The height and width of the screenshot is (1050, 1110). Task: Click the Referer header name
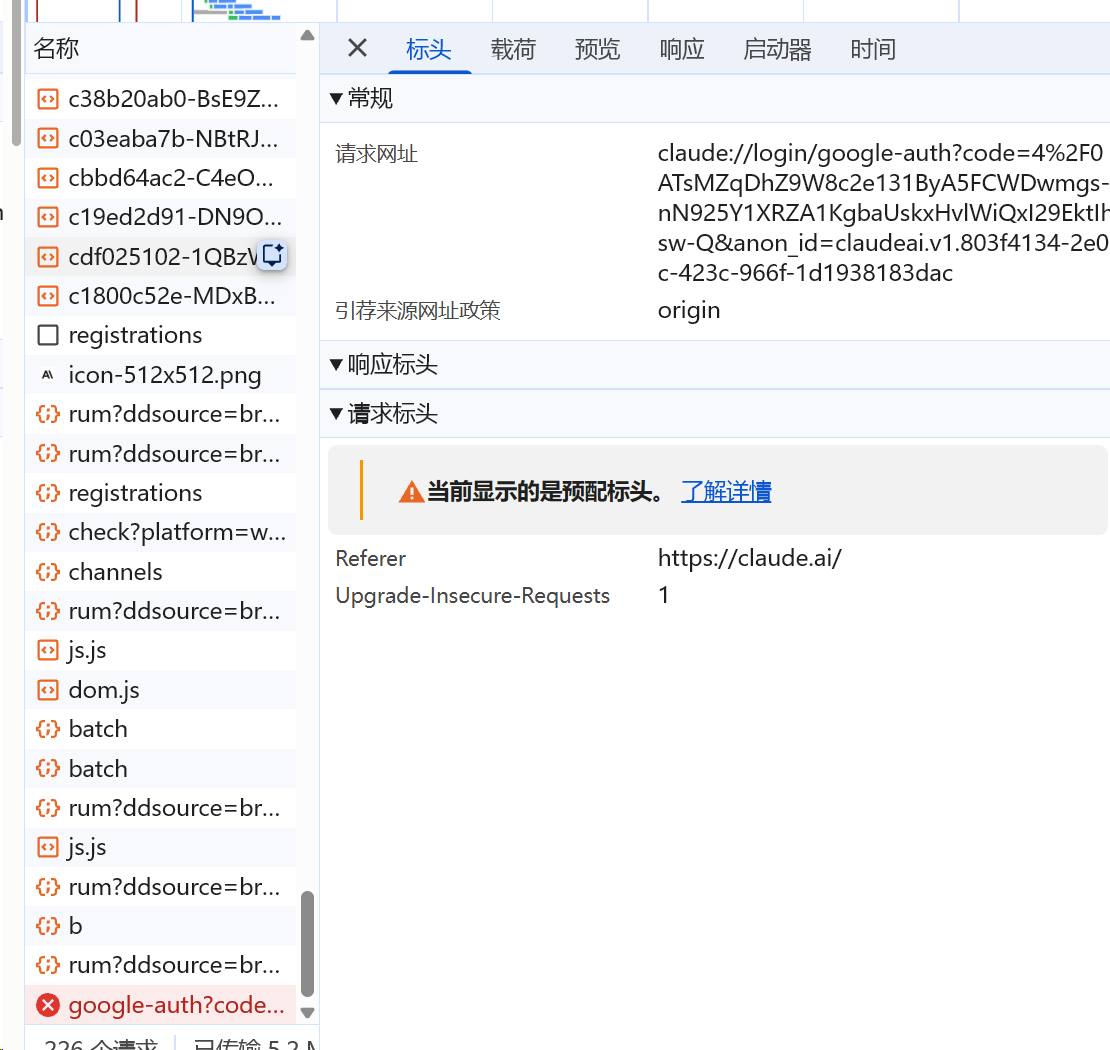371,559
